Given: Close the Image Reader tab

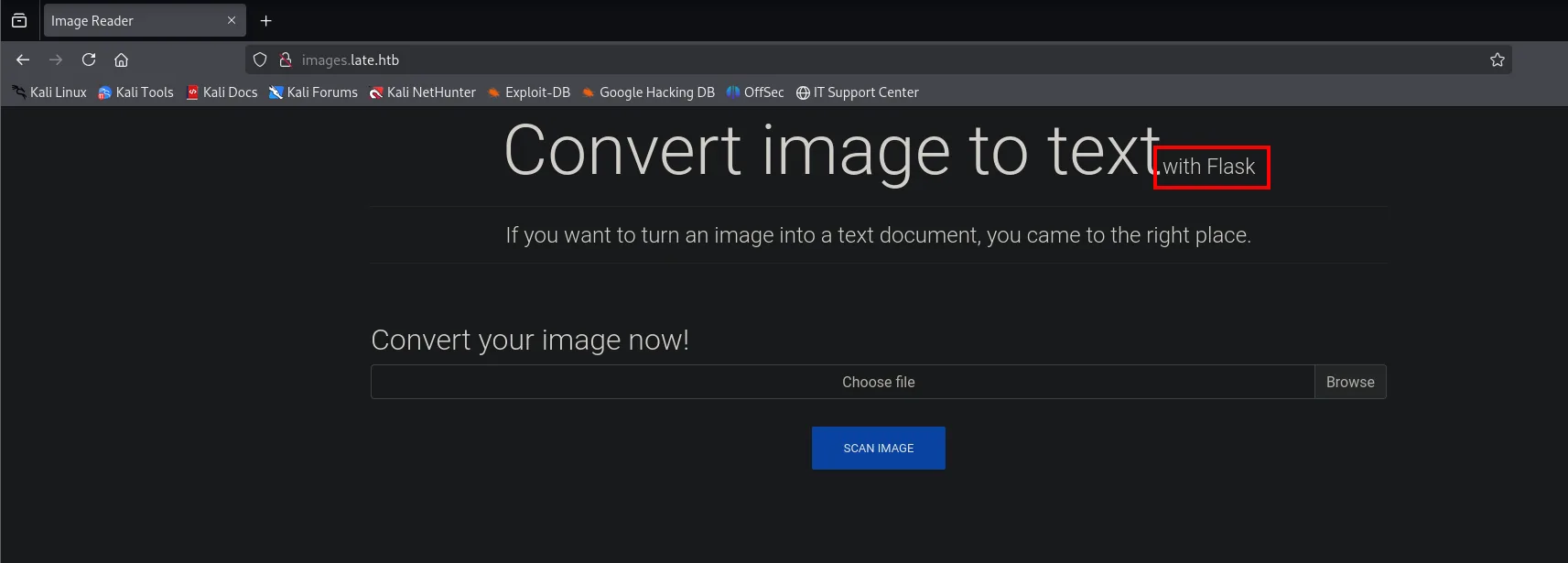Looking at the screenshot, I should point(232,20).
